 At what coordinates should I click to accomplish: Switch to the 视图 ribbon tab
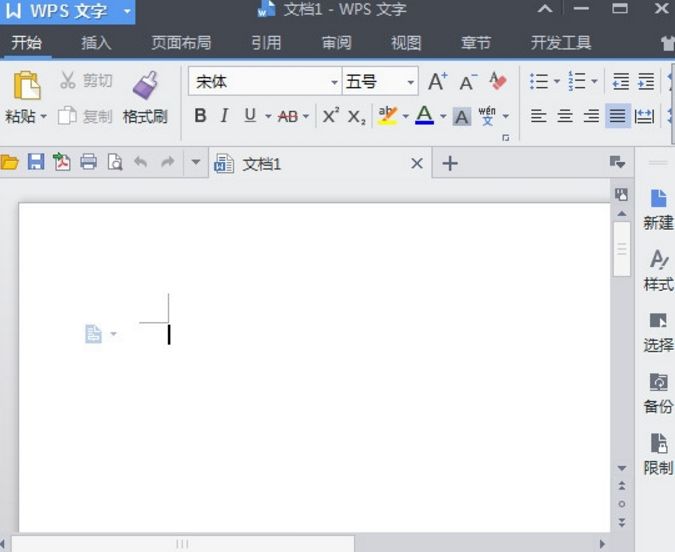click(406, 43)
